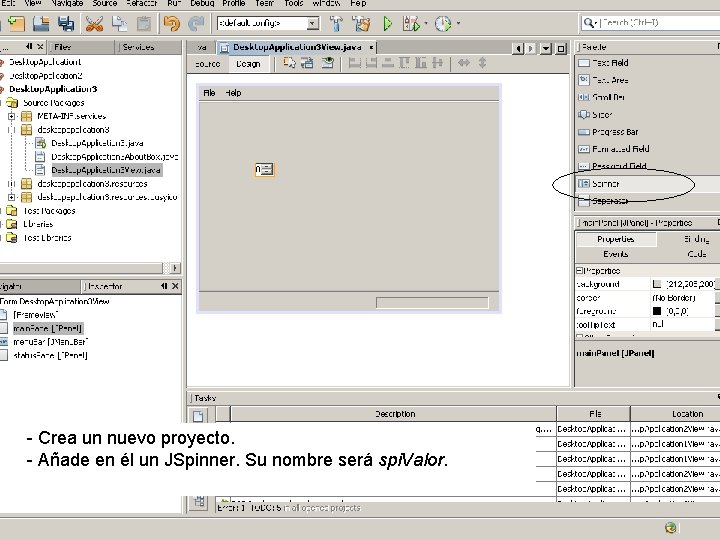The height and width of the screenshot is (540, 720).
Task: Click the Undo arrow icon
Action: tap(172, 23)
